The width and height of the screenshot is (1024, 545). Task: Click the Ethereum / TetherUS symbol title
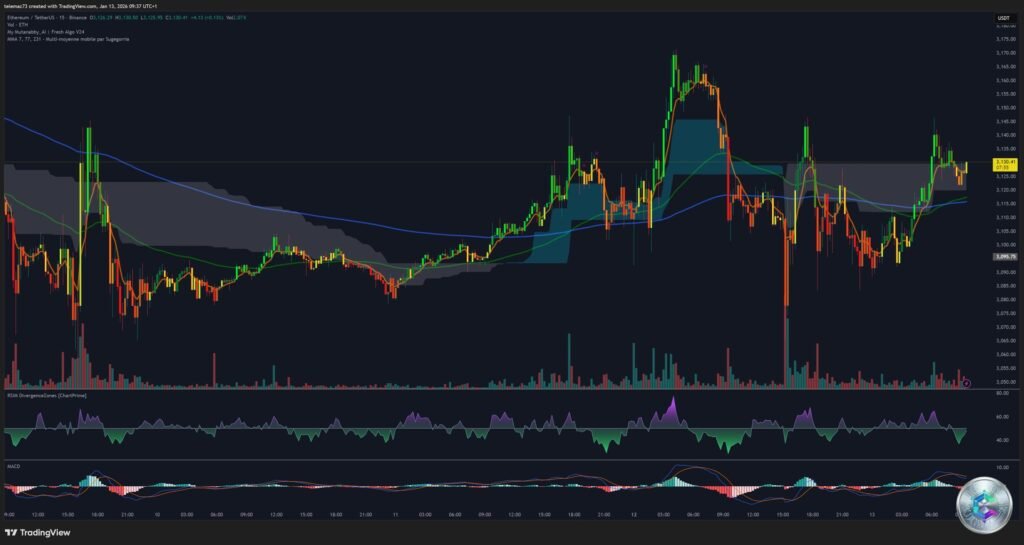[38, 18]
